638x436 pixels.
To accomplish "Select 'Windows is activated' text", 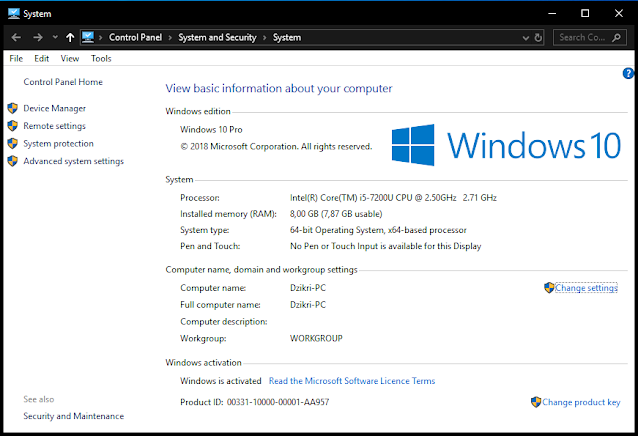I will click(x=221, y=381).
